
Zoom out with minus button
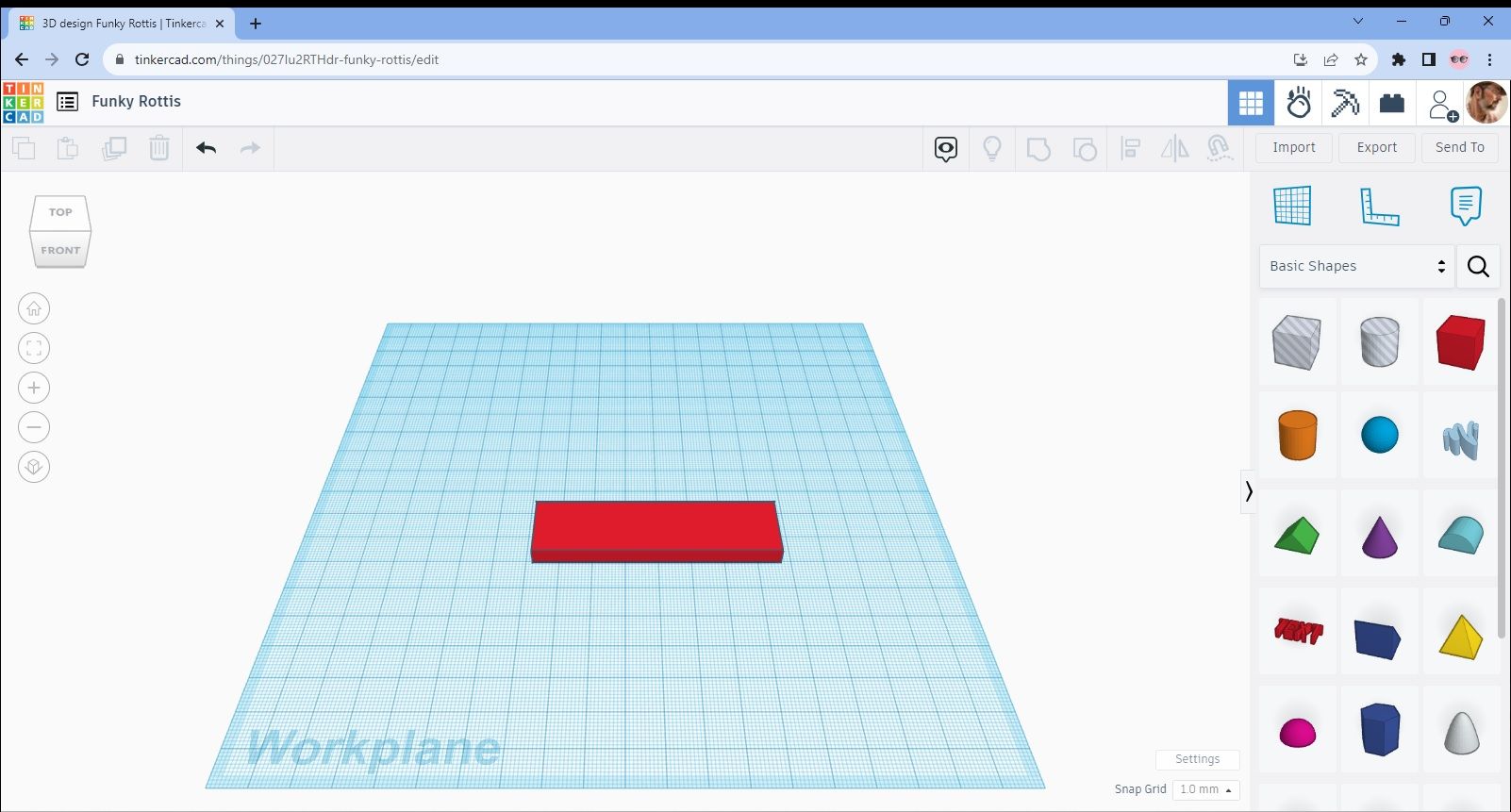tap(34, 427)
